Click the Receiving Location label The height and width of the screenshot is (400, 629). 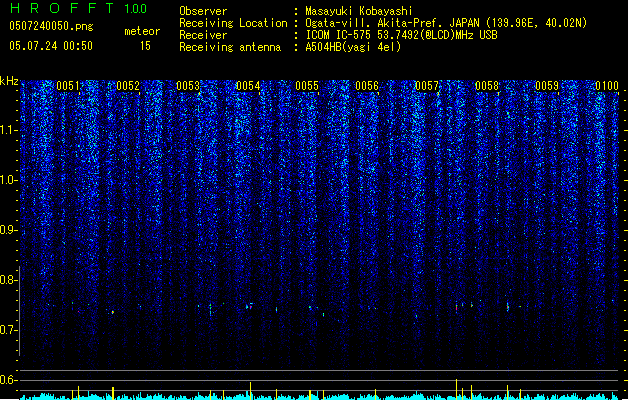click(233, 23)
